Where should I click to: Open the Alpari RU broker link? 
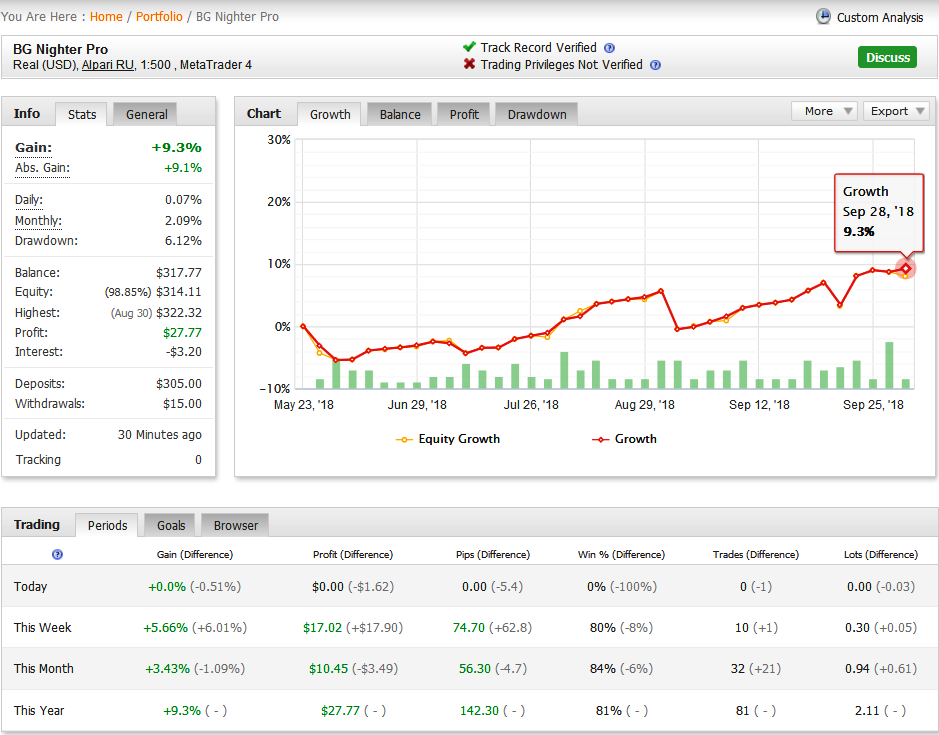tap(108, 65)
